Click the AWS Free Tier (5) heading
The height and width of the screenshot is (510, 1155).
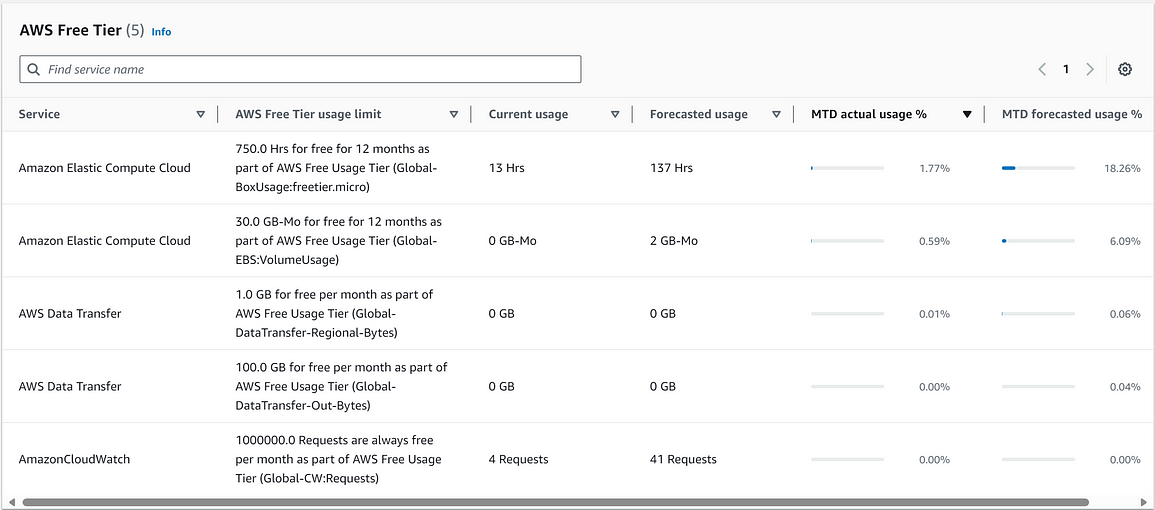(82, 31)
